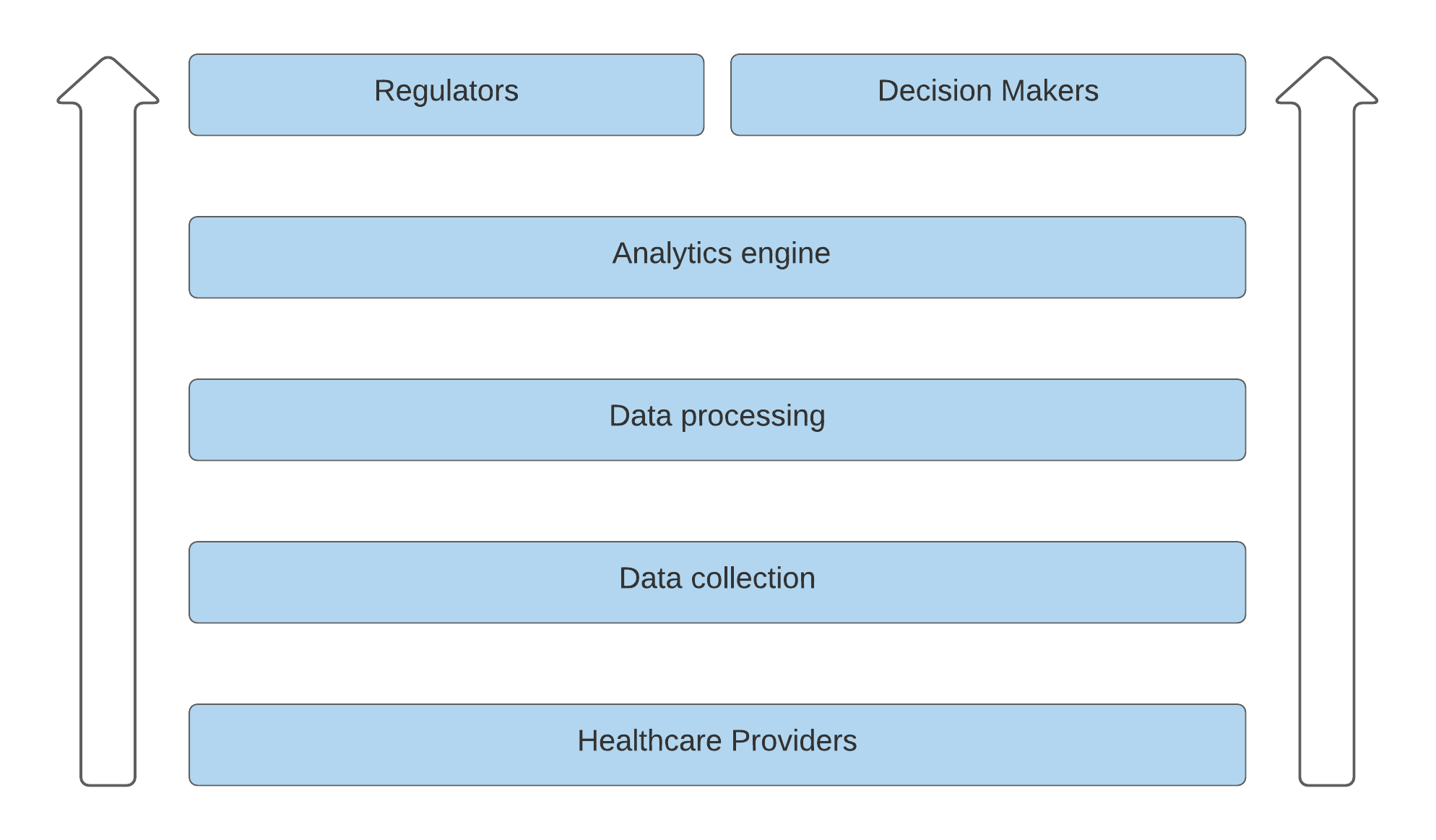Viewport: 1436px width, 840px height.
Task: Select the Decision Makers box
Action: click(988, 95)
